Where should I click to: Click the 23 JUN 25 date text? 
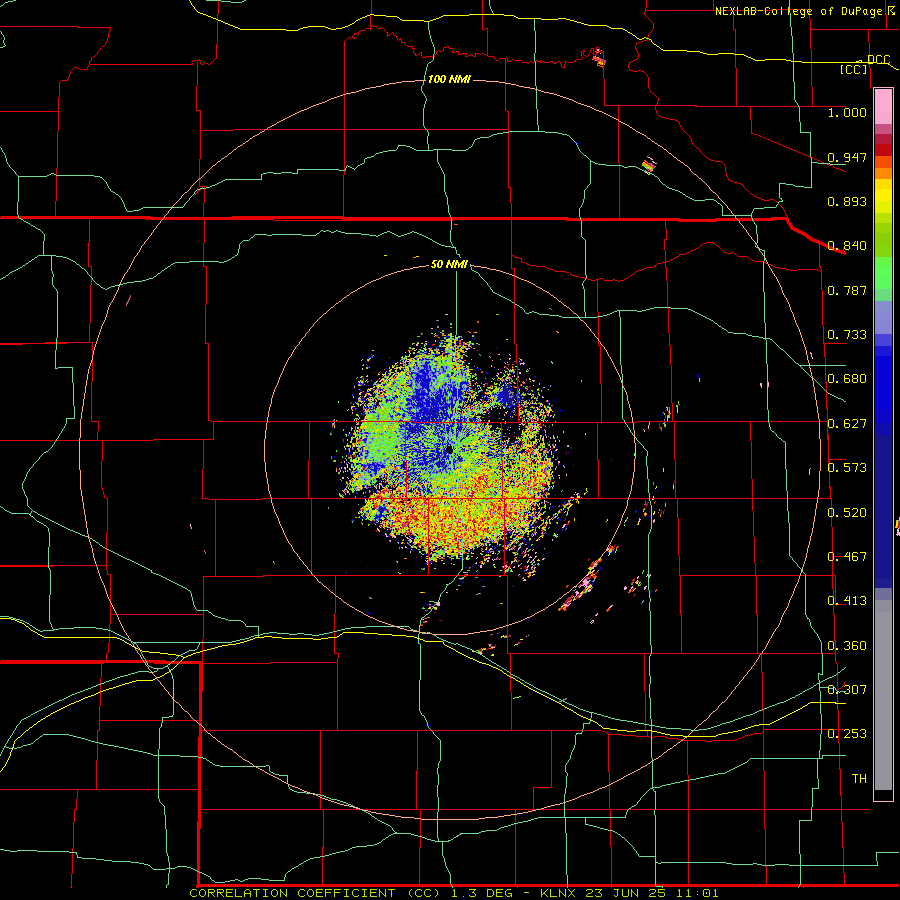tap(627, 893)
